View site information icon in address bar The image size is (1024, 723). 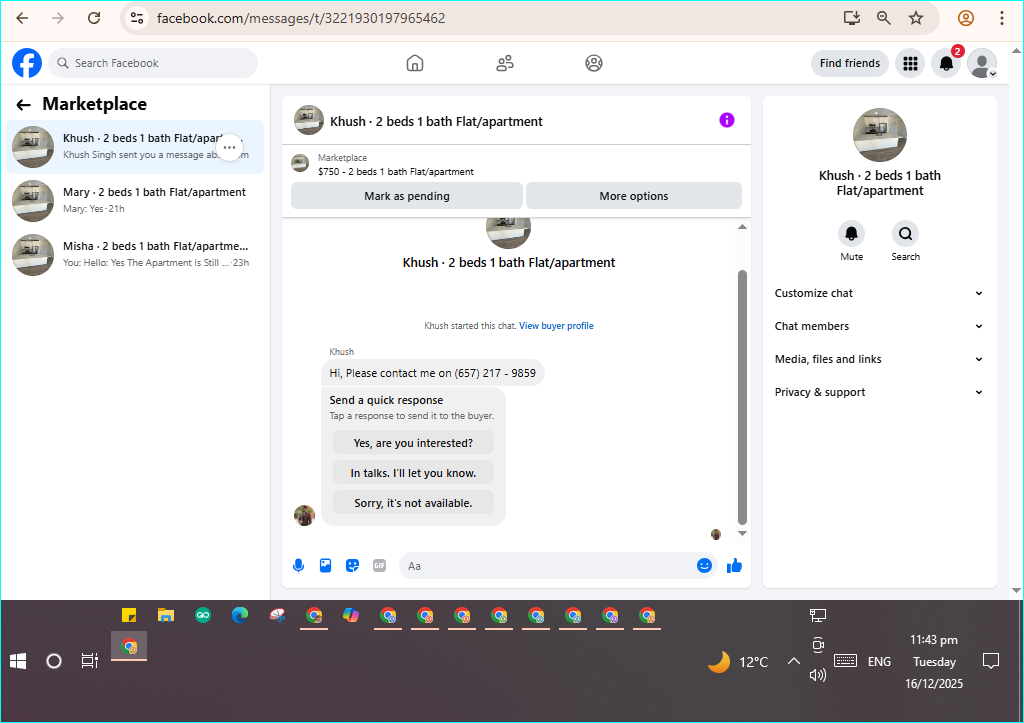(136, 18)
